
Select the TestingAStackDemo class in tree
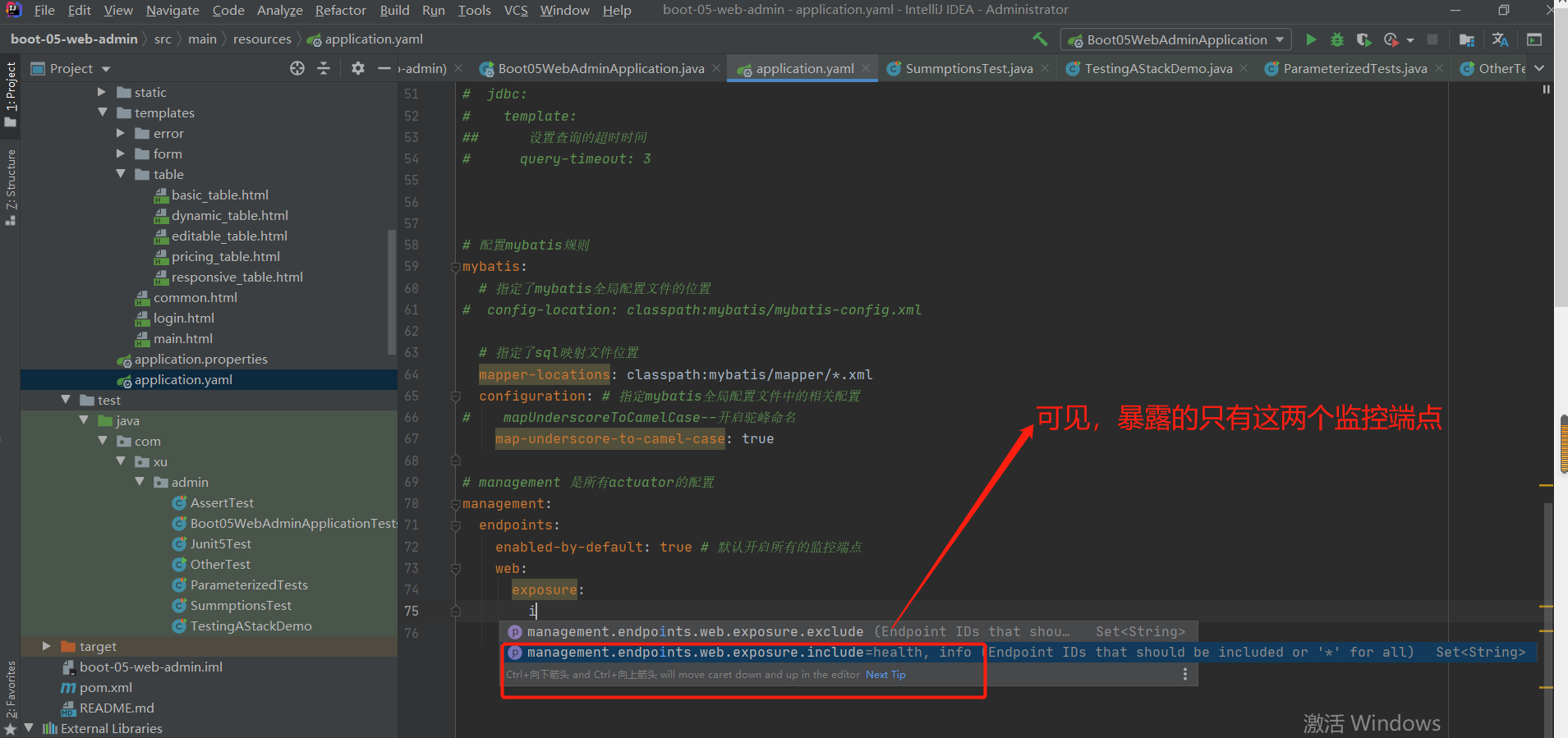pos(251,626)
